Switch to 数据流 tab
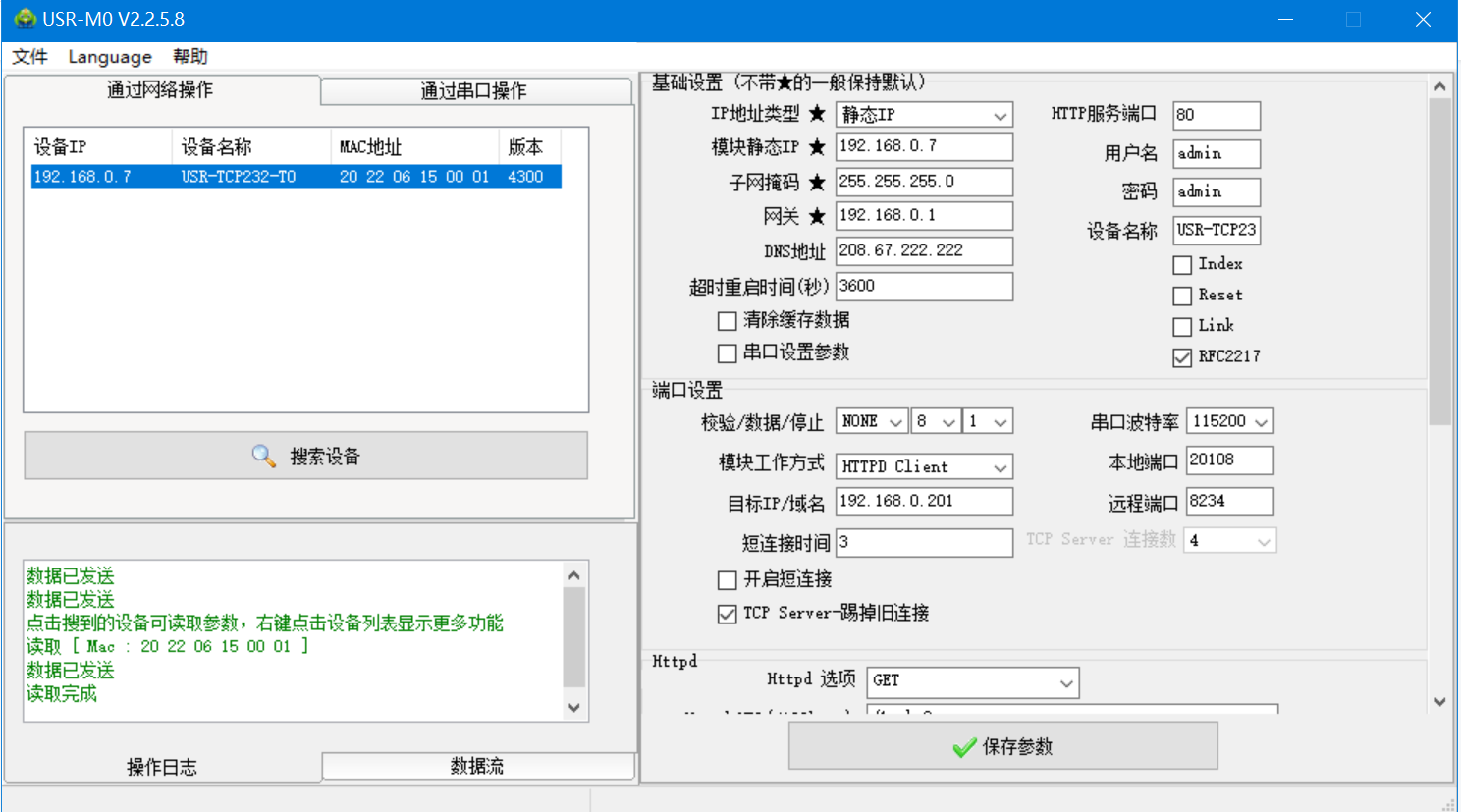Screen dimensions: 1461x812 click(x=477, y=766)
